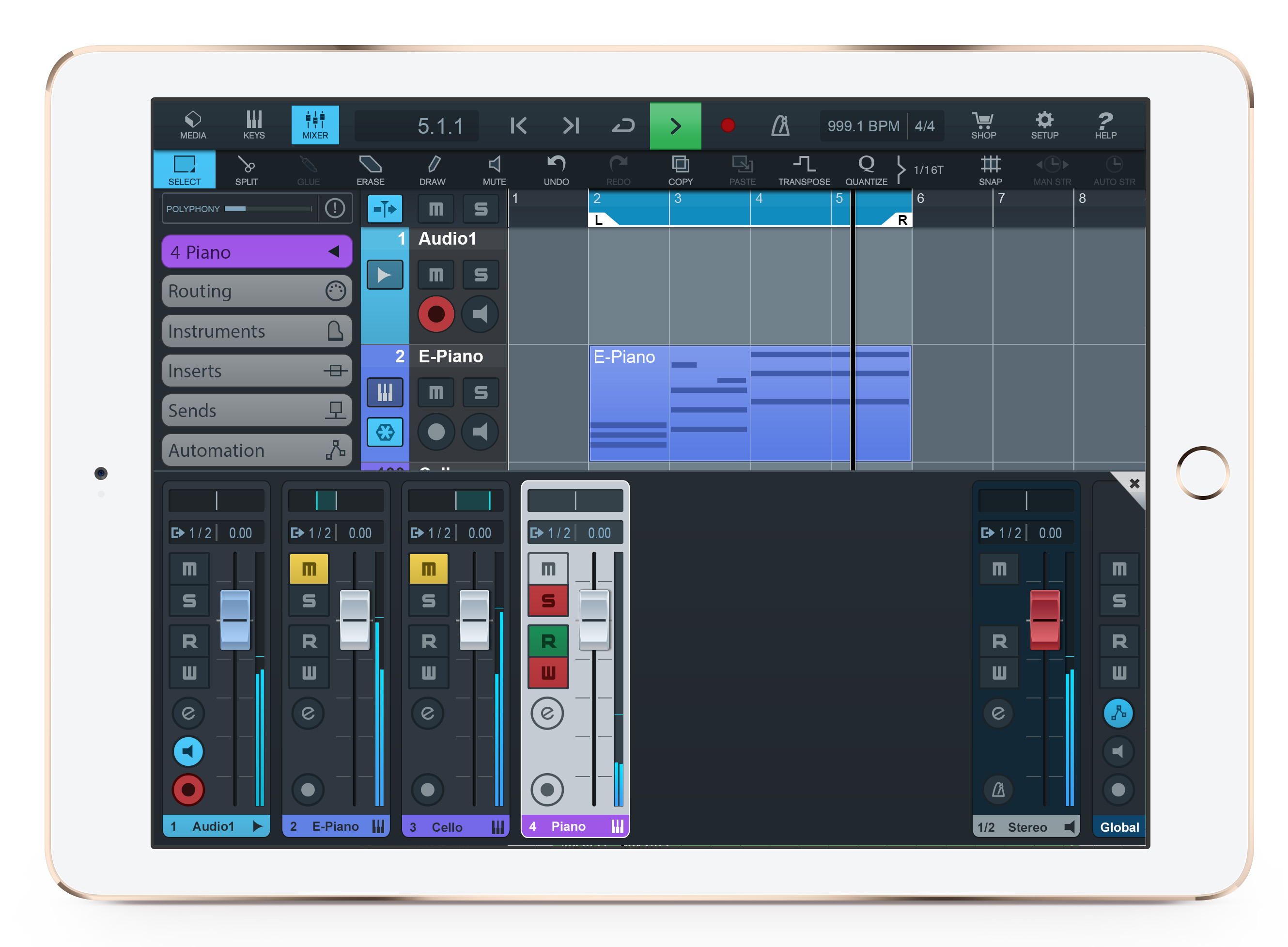Select the 3 Cello mixer channel label
Viewport: 1288px width, 947px height.
click(x=456, y=826)
